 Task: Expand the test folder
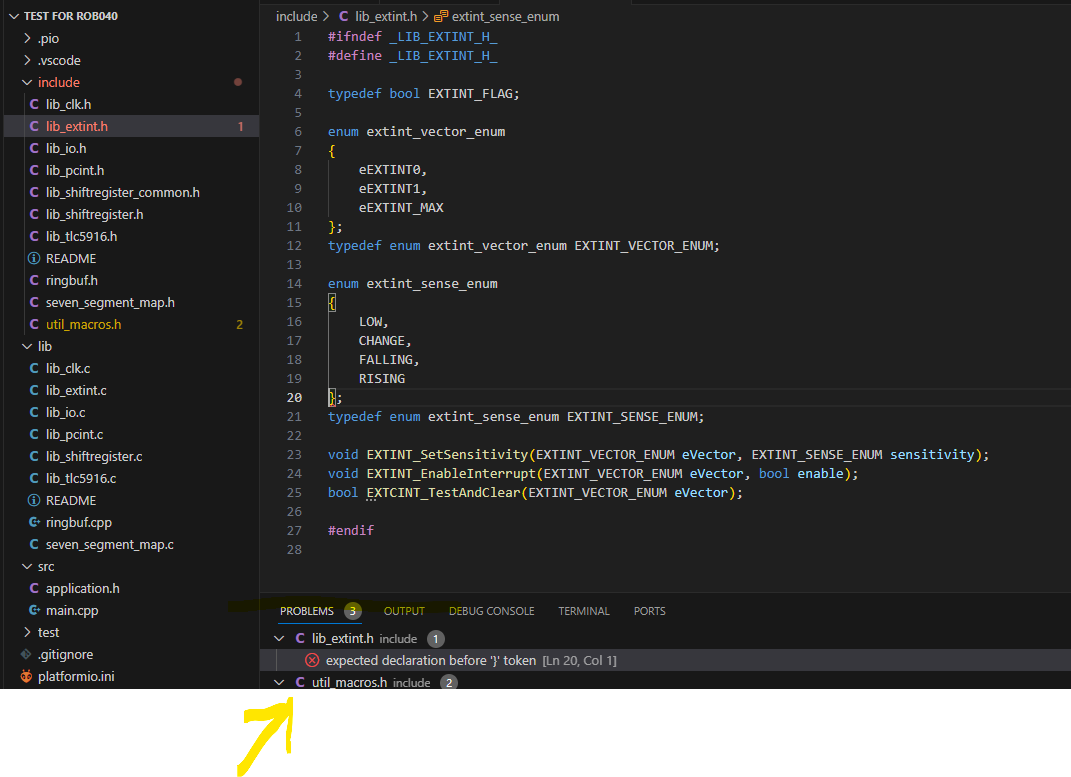(27, 632)
